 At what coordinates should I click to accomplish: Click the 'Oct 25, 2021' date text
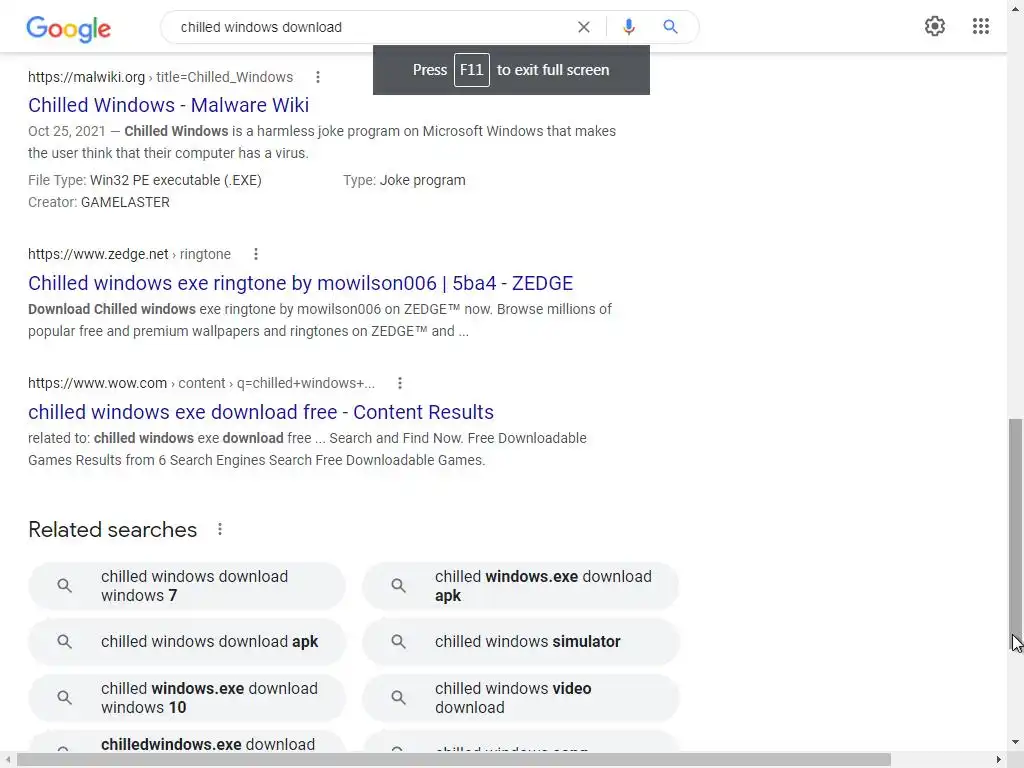[x=67, y=131]
